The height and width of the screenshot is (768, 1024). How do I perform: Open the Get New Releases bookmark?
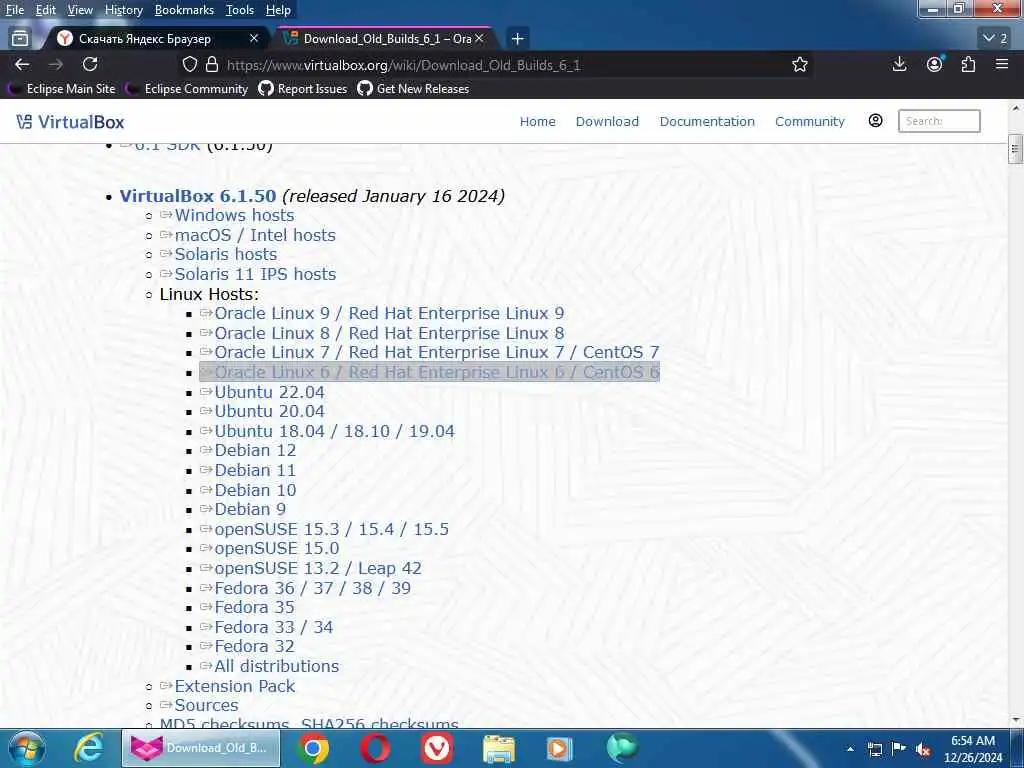pyautogui.click(x=413, y=89)
